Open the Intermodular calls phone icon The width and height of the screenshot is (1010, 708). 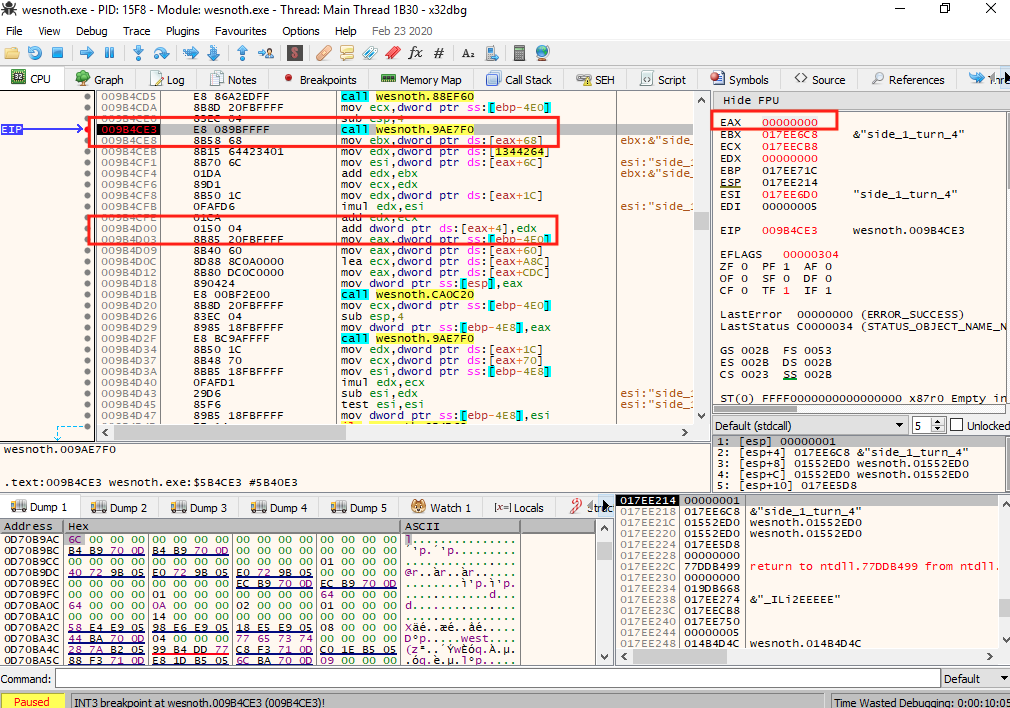click(491, 53)
